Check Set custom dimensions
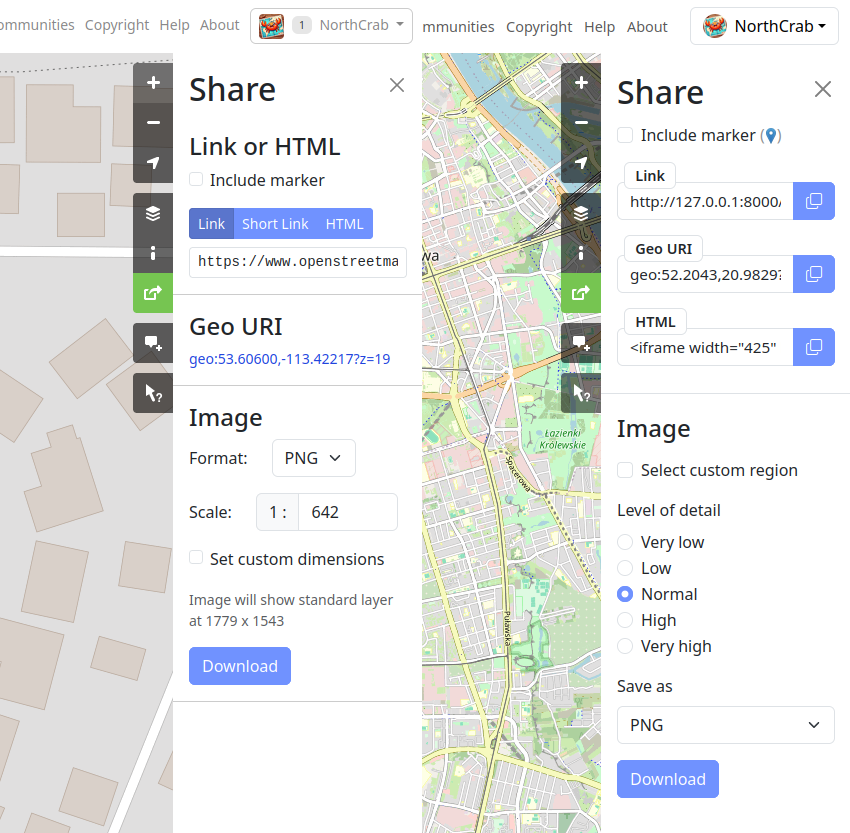Viewport: 850px width, 833px height. 196,558
